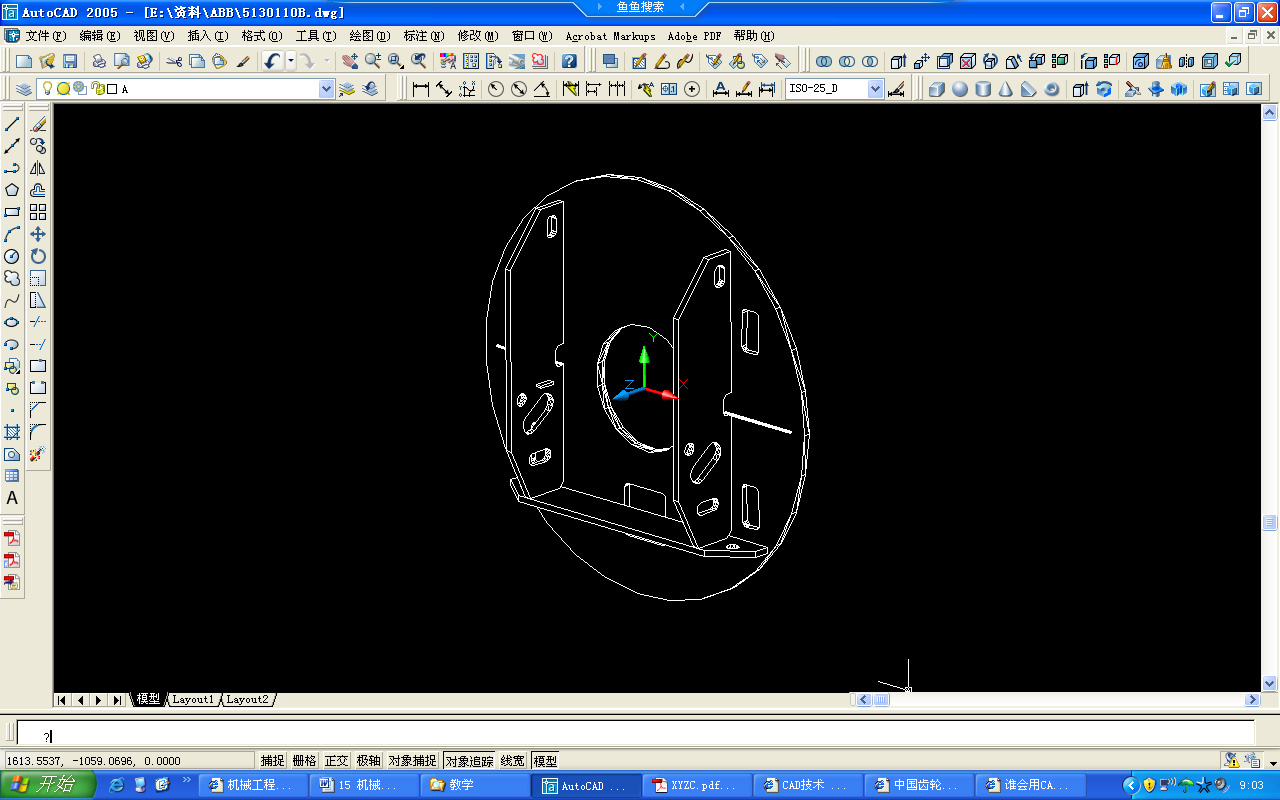Create a solid Sphere from Solids toolbar
Viewport: 1280px width, 800px height.
[x=960, y=89]
